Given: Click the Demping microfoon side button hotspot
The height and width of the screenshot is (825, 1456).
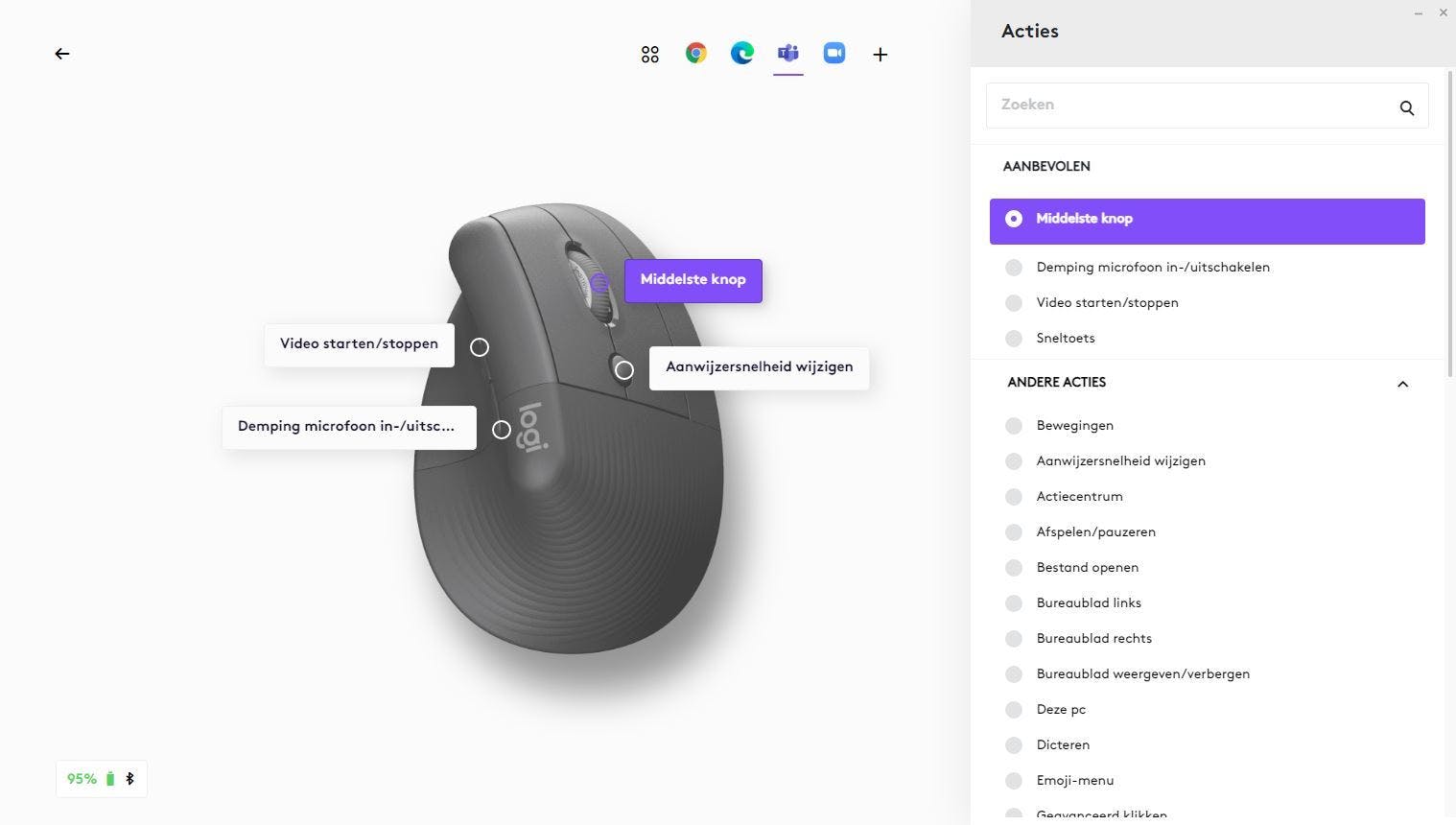Looking at the screenshot, I should coord(502,430).
